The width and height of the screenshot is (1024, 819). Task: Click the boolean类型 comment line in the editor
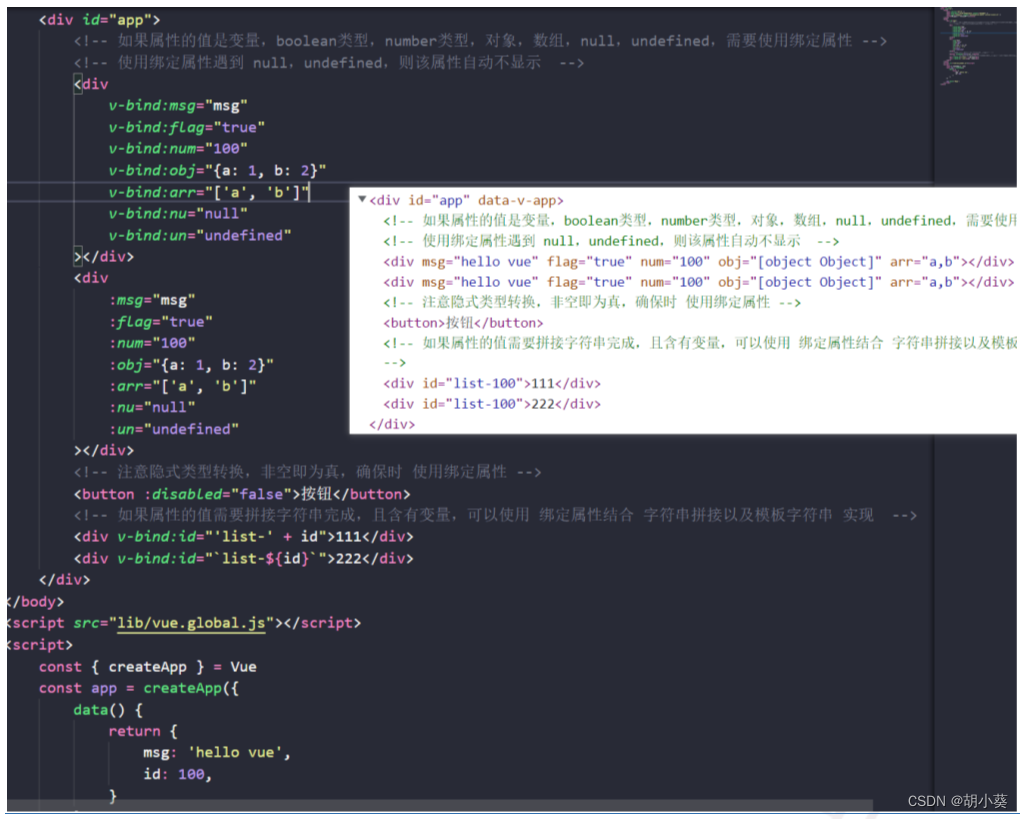pyautogui.click(x=480, y=41)
